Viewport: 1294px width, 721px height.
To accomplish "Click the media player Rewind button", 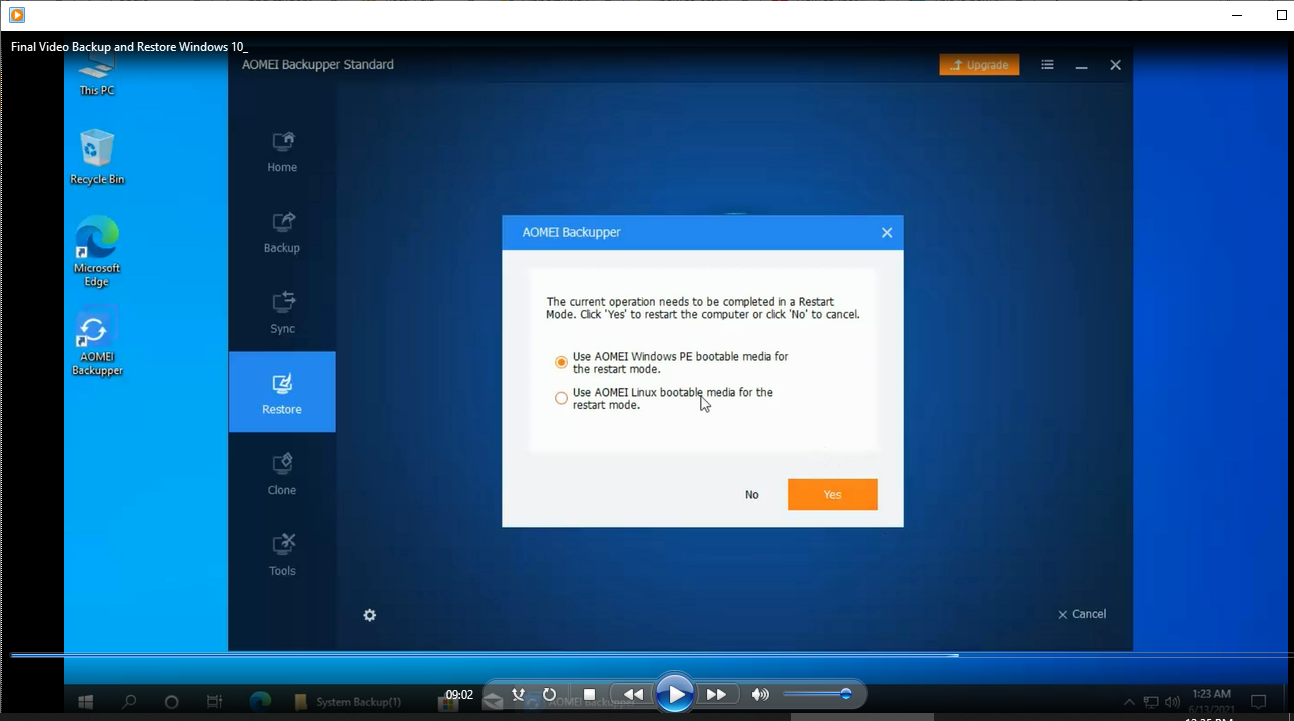I will coord(633,694).
